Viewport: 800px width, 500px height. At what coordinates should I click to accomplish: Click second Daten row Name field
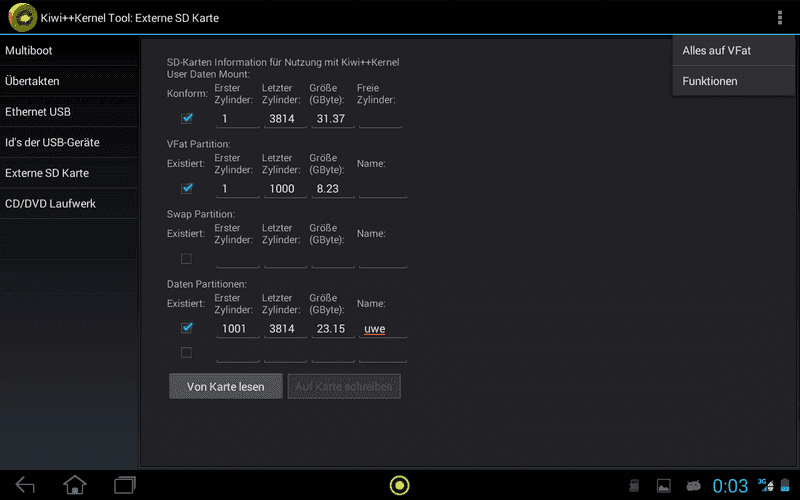click(383, 353)
